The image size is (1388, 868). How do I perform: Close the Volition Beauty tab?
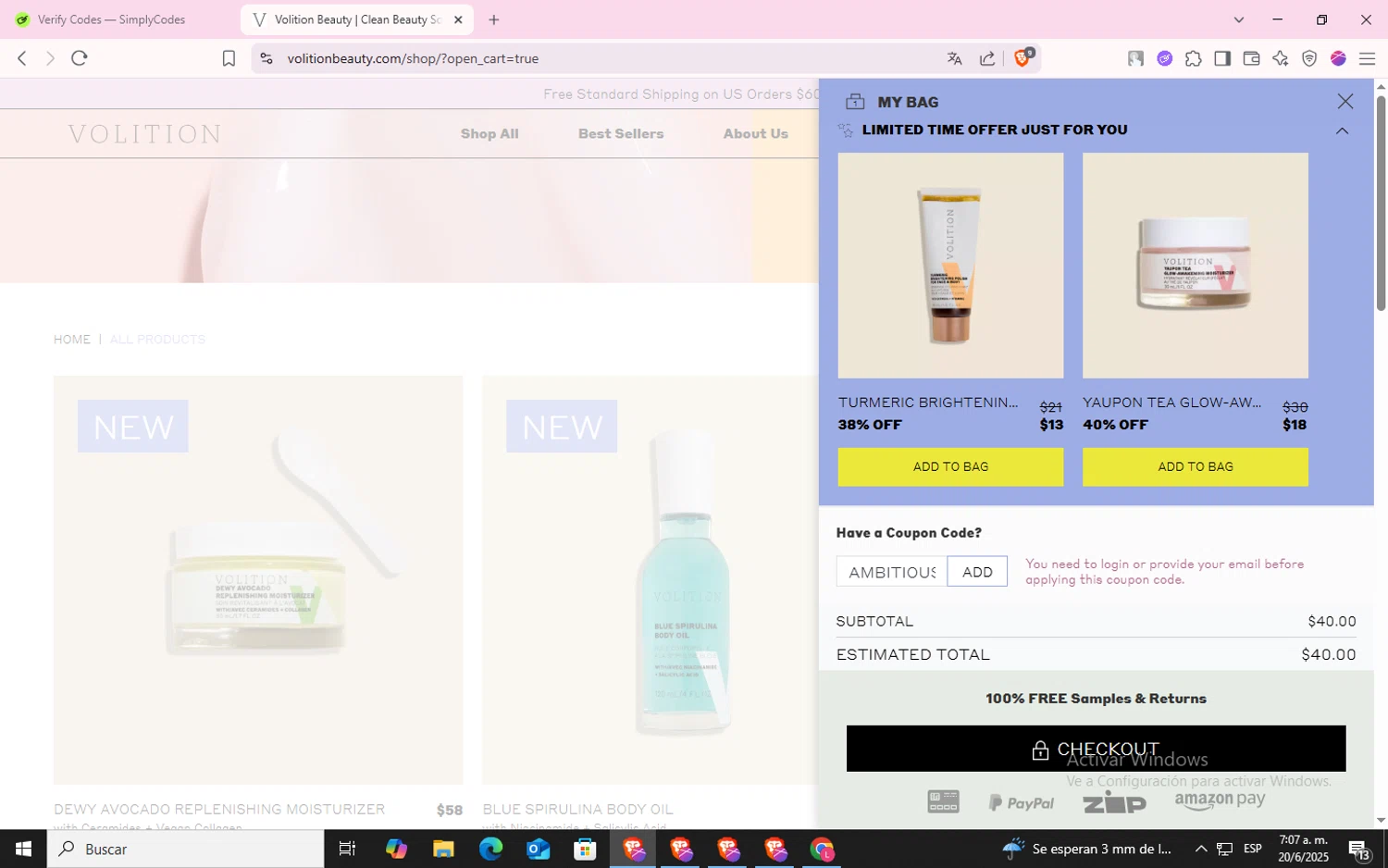(x=458, y=19)
